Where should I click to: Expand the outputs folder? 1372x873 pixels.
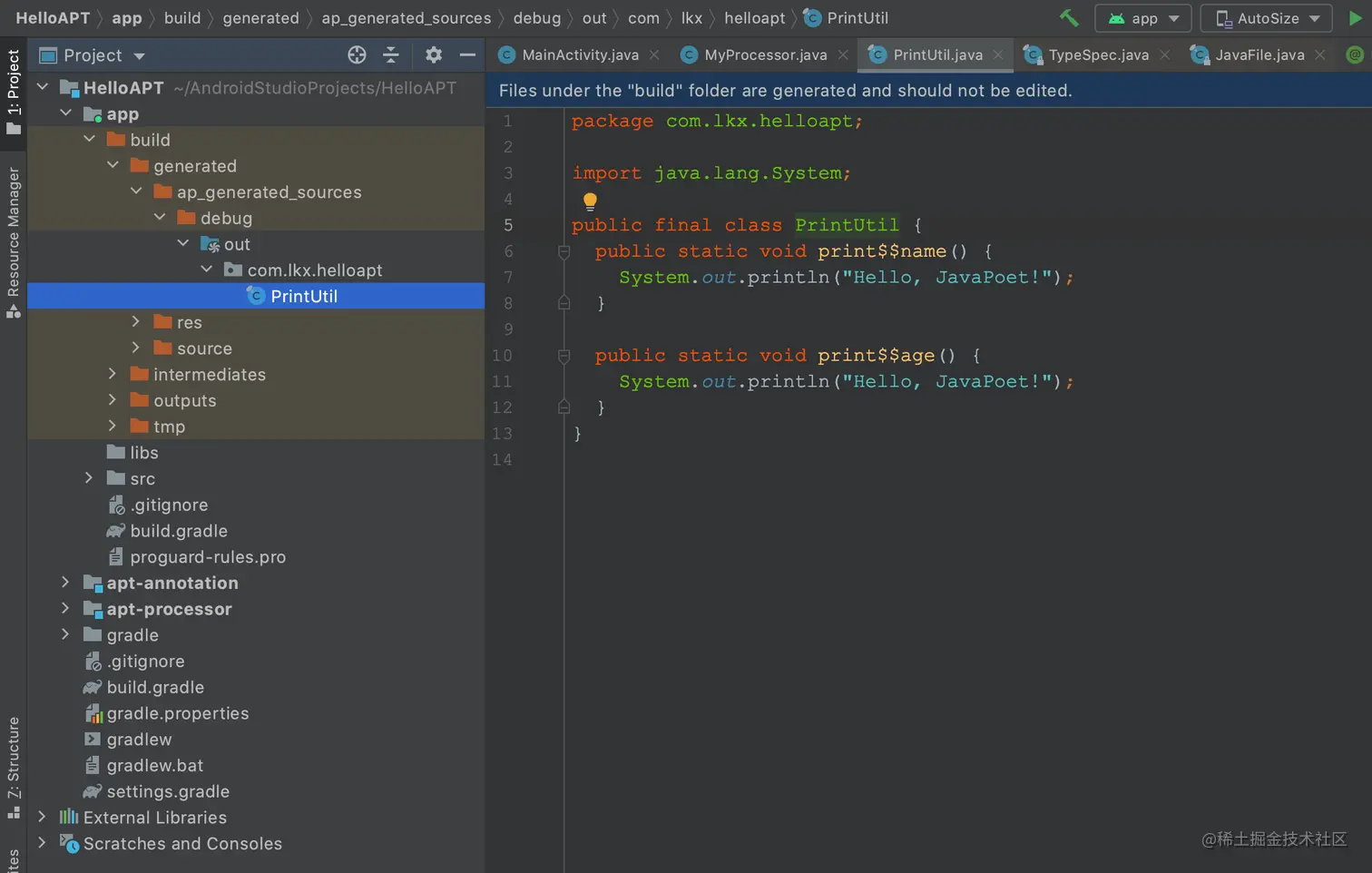(113, 400)
